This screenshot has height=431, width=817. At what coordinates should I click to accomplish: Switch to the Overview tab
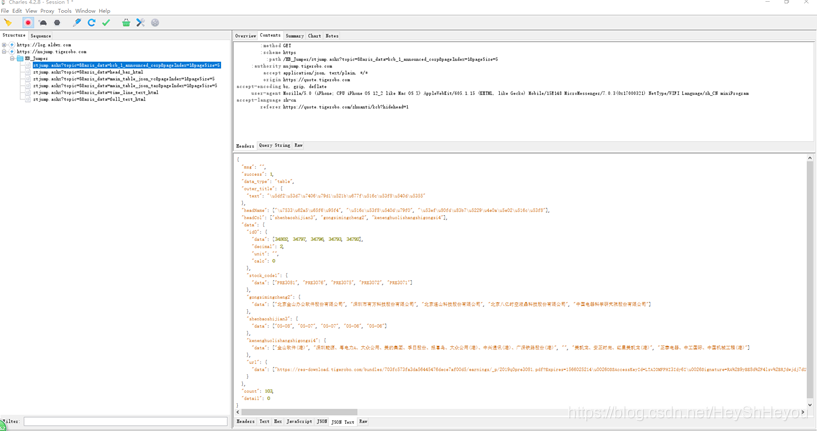pyautogui.click(x=245, y=36)
